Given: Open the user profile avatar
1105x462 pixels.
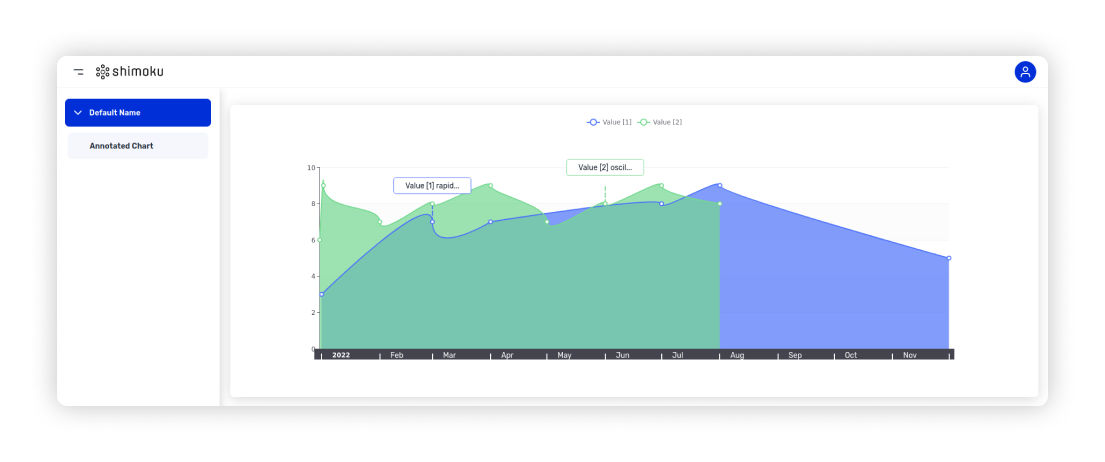Looking at the screenshot, I should point(1025,72).
